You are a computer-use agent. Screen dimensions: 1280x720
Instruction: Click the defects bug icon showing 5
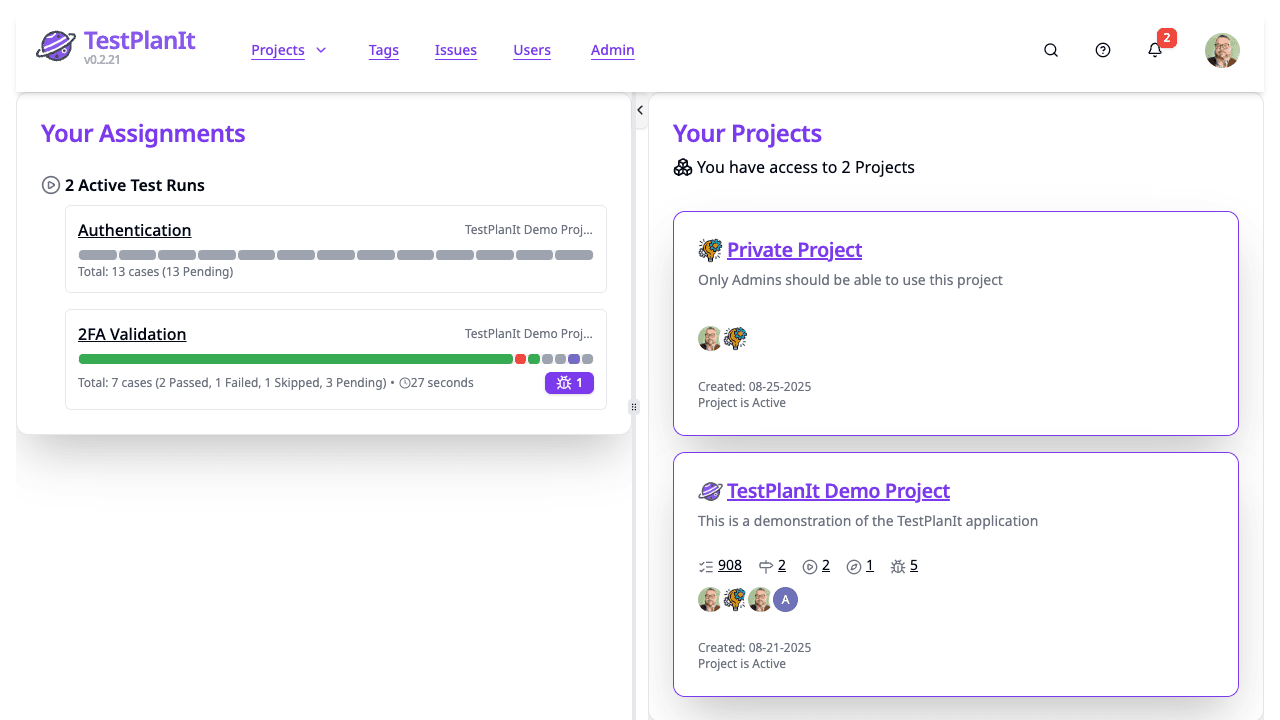tap(903, 565)
